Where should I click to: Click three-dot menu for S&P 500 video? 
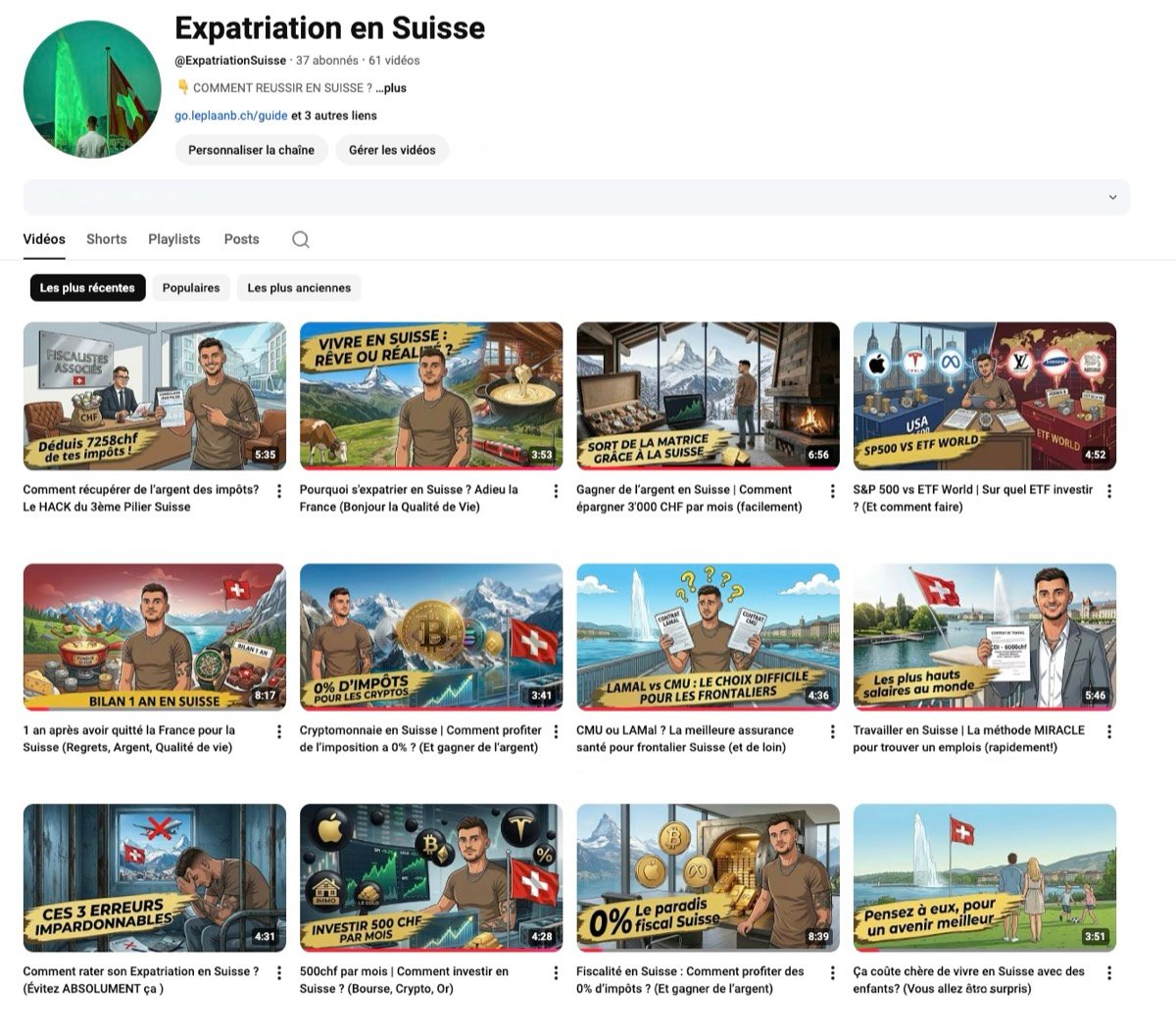coord(1109,491)
